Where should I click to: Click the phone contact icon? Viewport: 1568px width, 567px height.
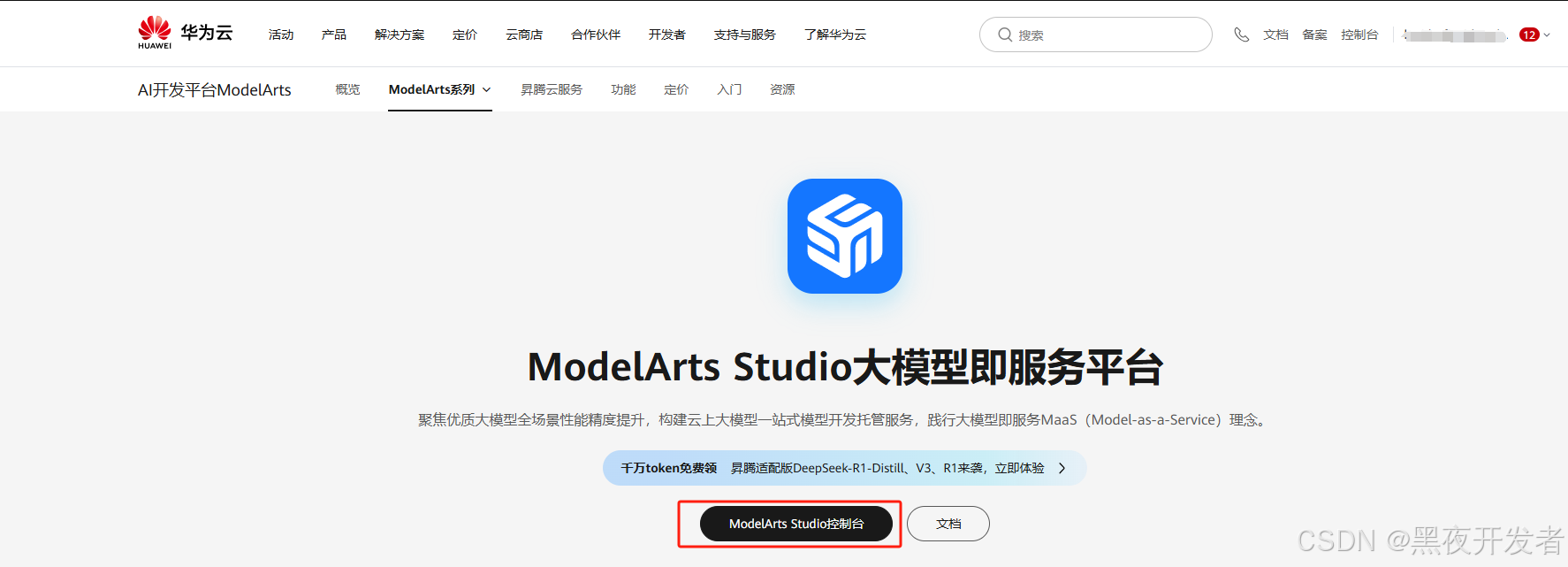click(1242, 34)
